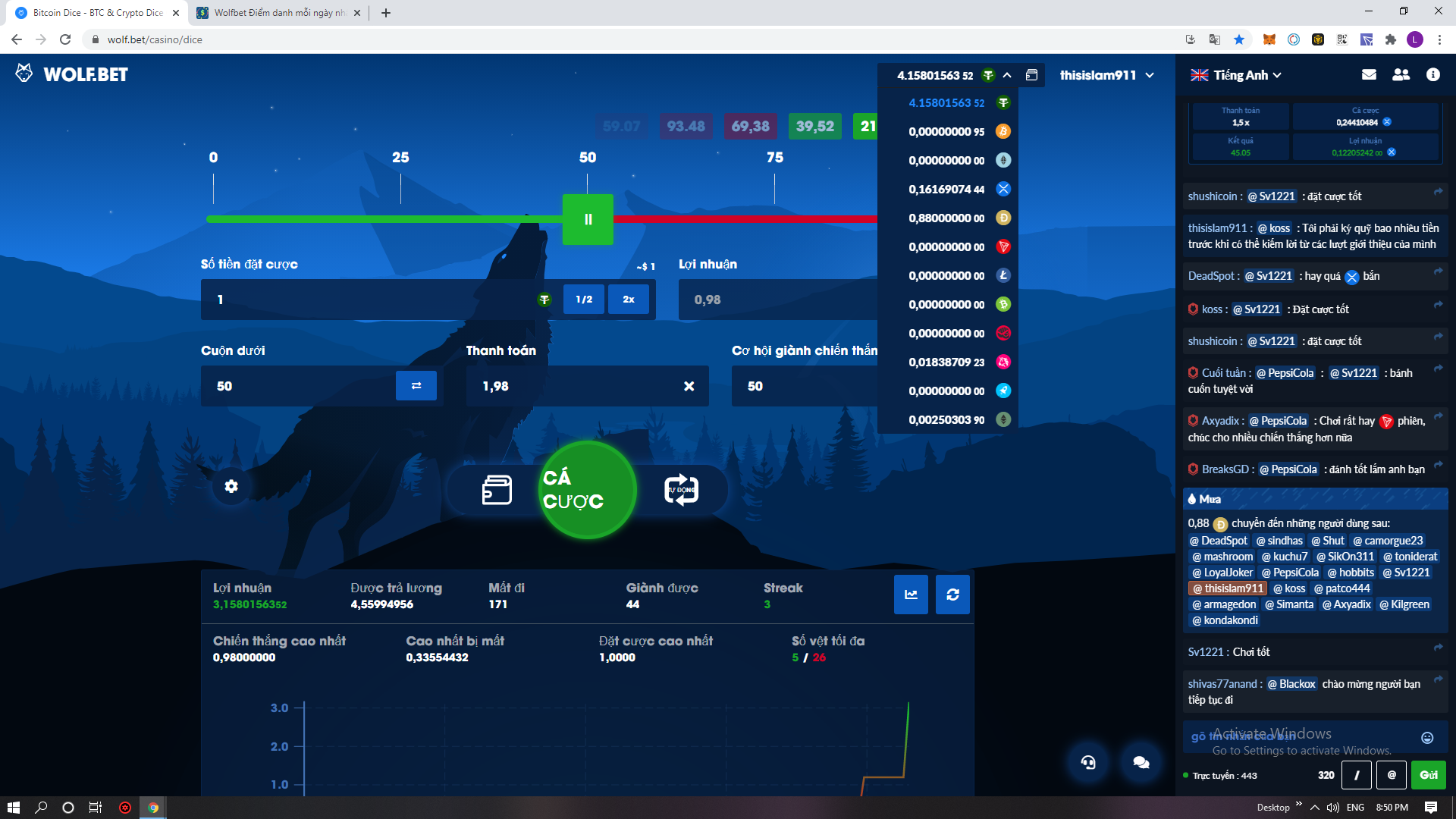Click the green dice slider handle

588,219
